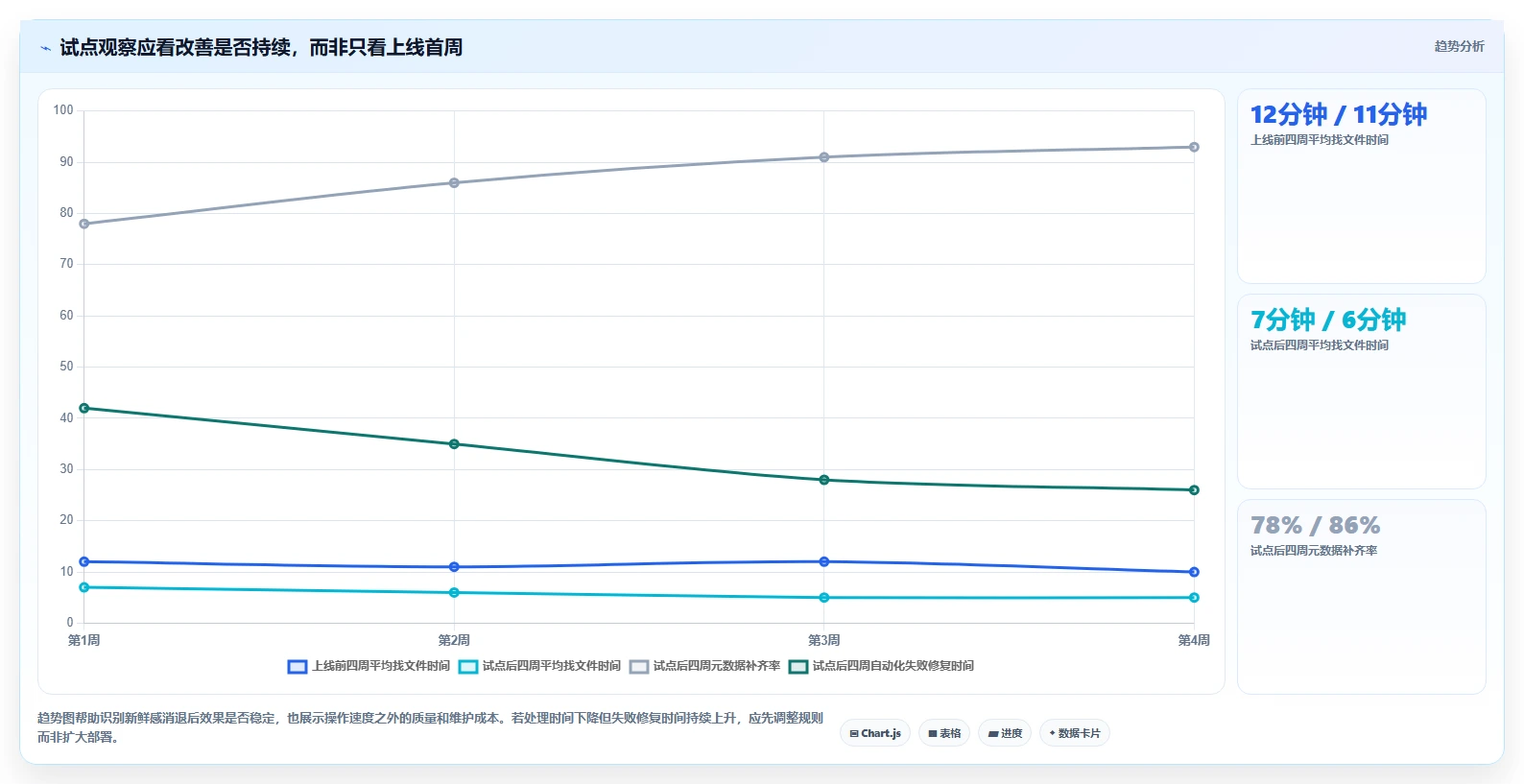Click the 7分钟 / 6分钟 card value
The height and width of the screenshot is (784, 1524).
point(1327,320)
